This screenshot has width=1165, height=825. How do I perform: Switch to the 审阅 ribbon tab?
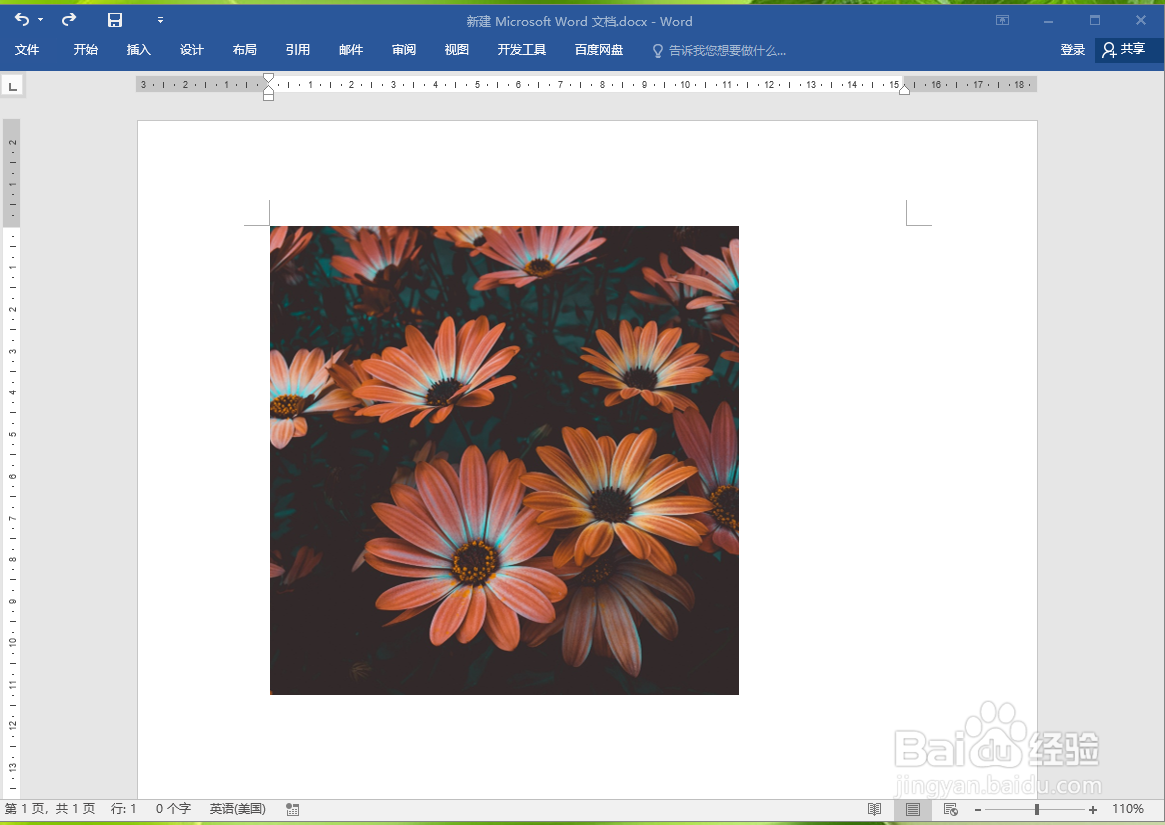pos(403,50)
